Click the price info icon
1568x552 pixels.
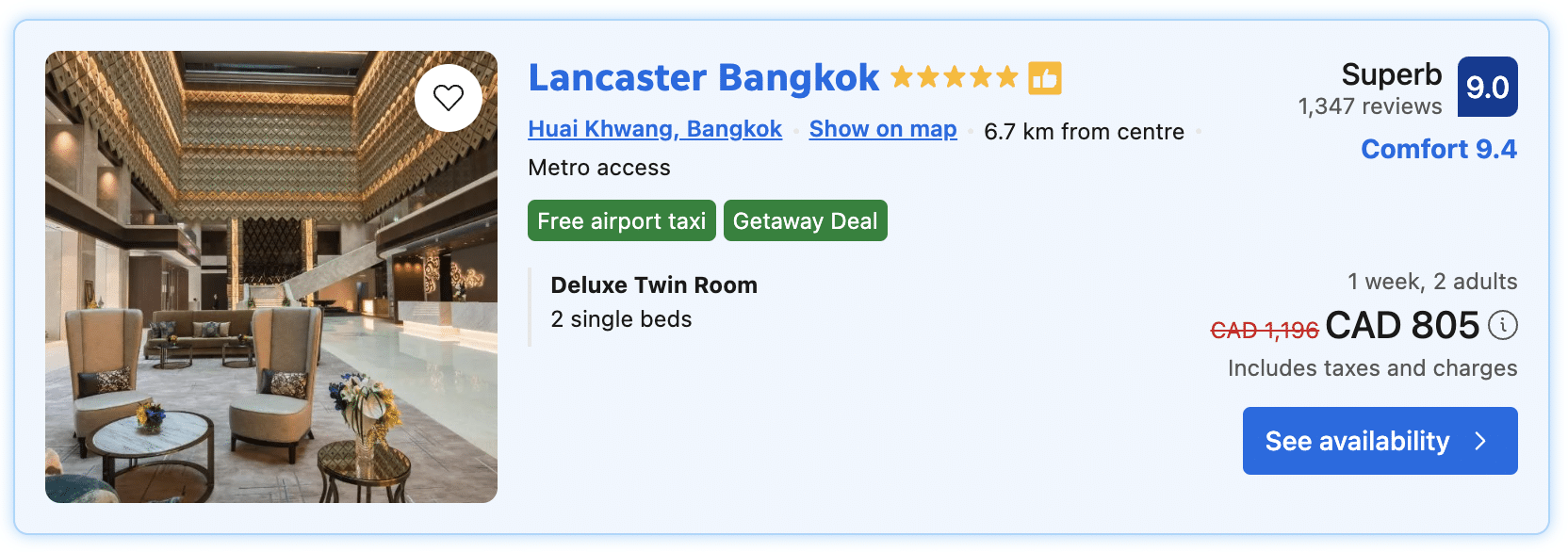pyautogui.click(x=1503, y=325)
